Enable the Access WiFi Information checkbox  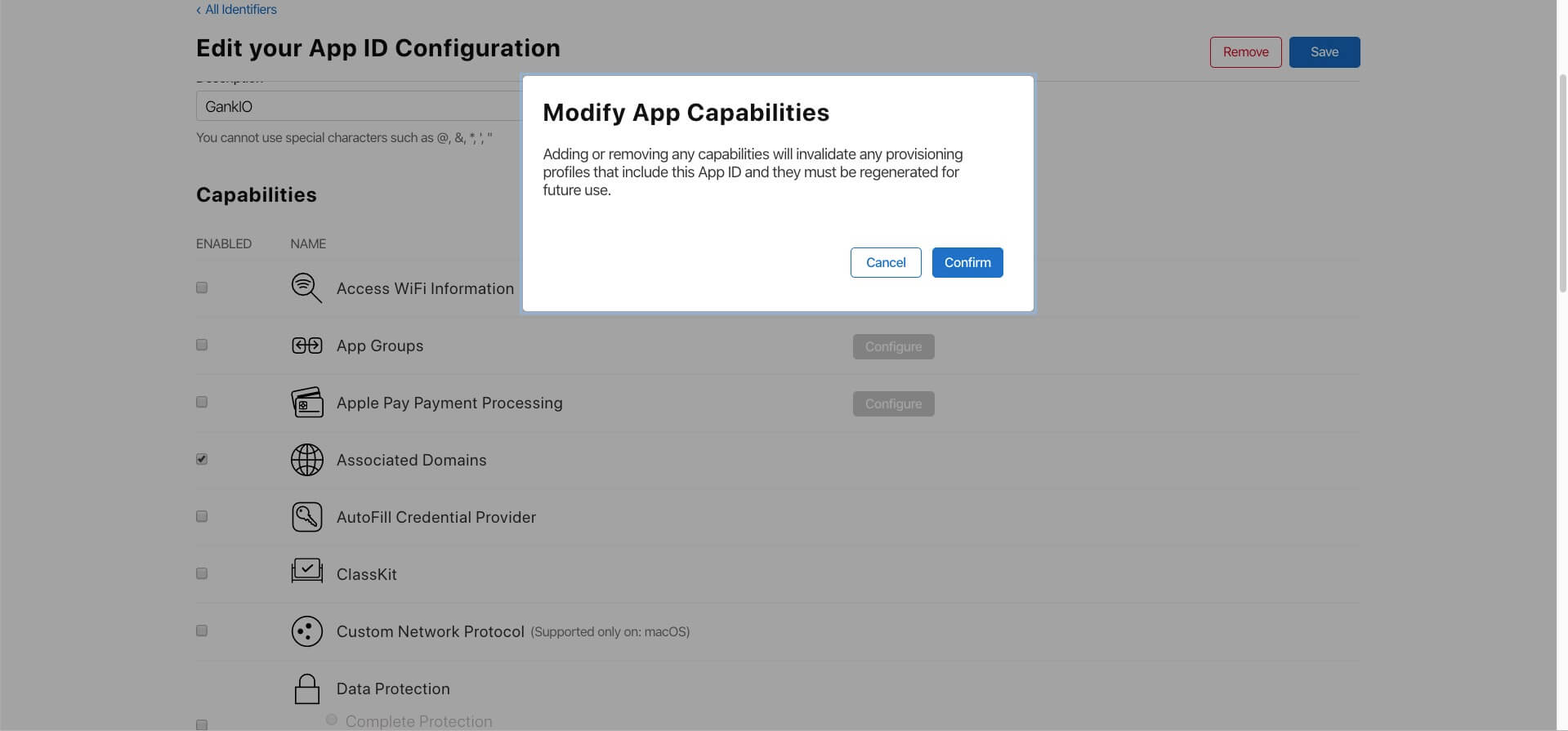[202, 287]
